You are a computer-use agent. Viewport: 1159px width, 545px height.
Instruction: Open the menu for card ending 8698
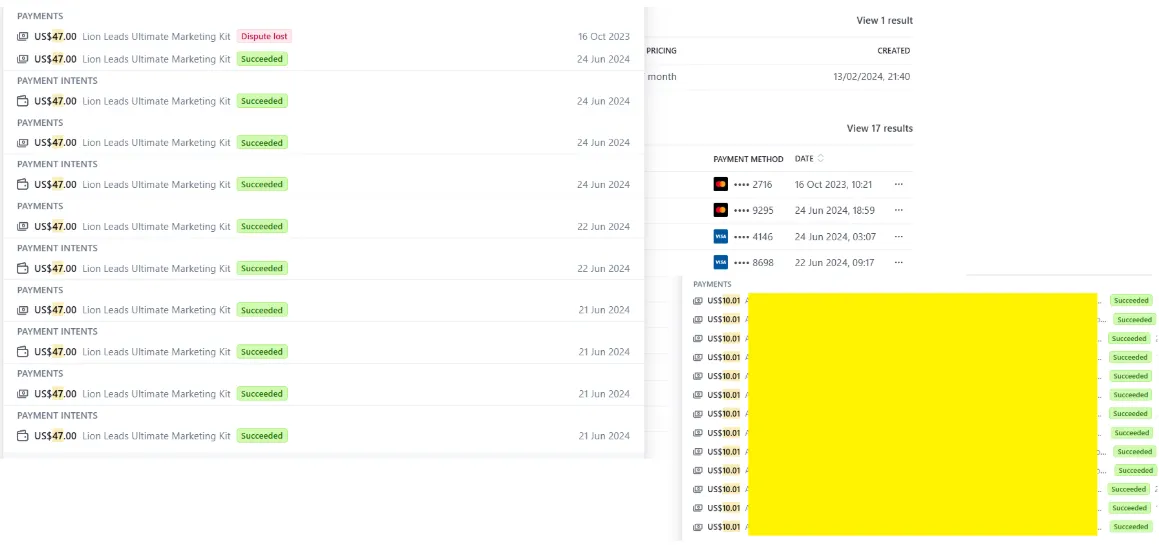coord(898,262)
